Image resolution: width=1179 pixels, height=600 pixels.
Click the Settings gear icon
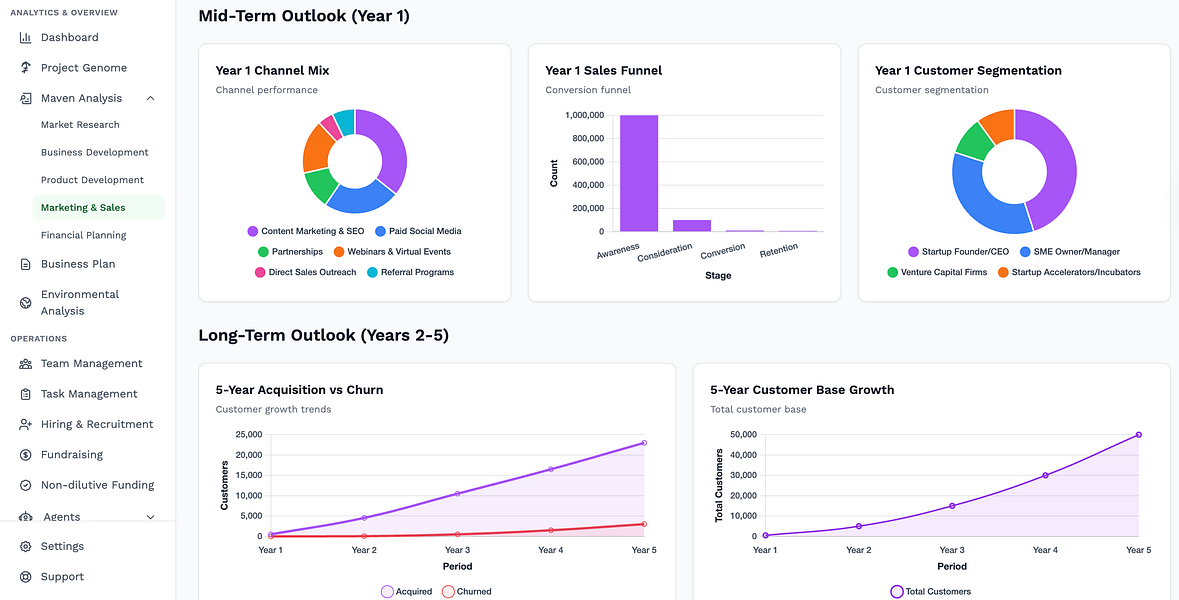pos(26,547)
